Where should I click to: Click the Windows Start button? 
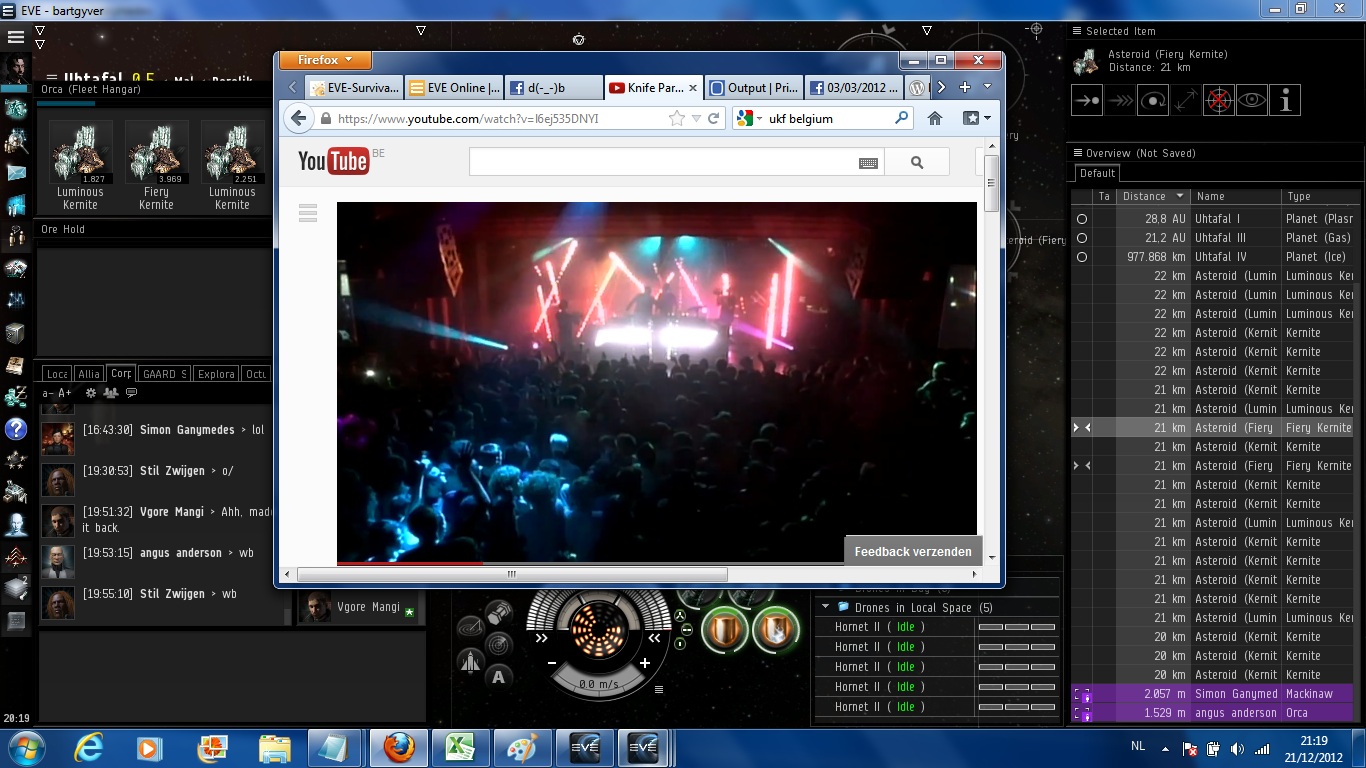(x=24, y=748)
